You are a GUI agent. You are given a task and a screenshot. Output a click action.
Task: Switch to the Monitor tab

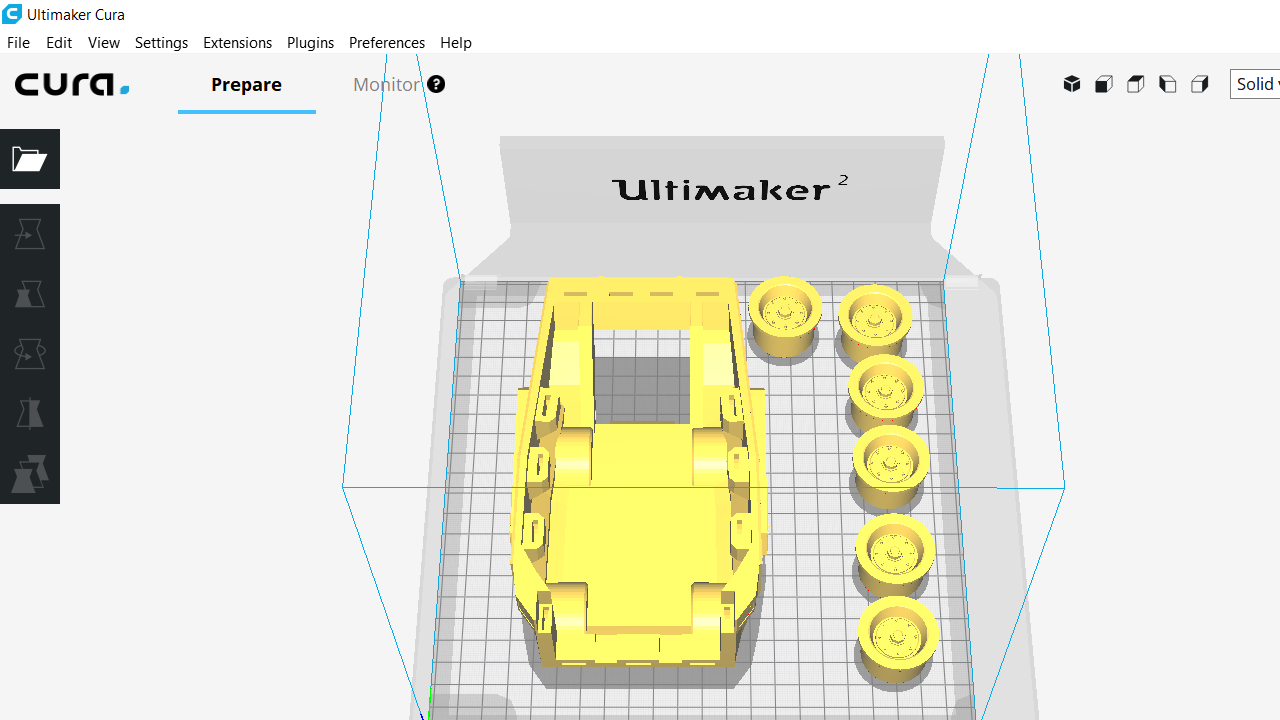pyautogui.click(x=387, y=85)
